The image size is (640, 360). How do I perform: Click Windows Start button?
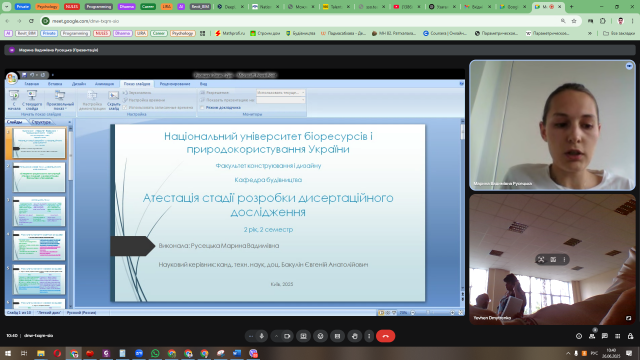click(8, 353)
